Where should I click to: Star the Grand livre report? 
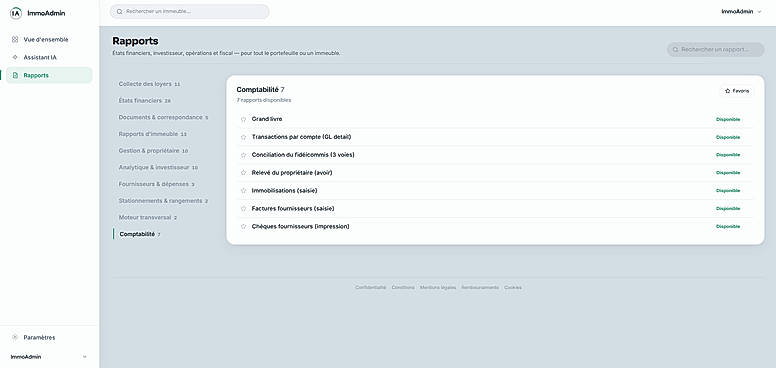coord(243,119)
